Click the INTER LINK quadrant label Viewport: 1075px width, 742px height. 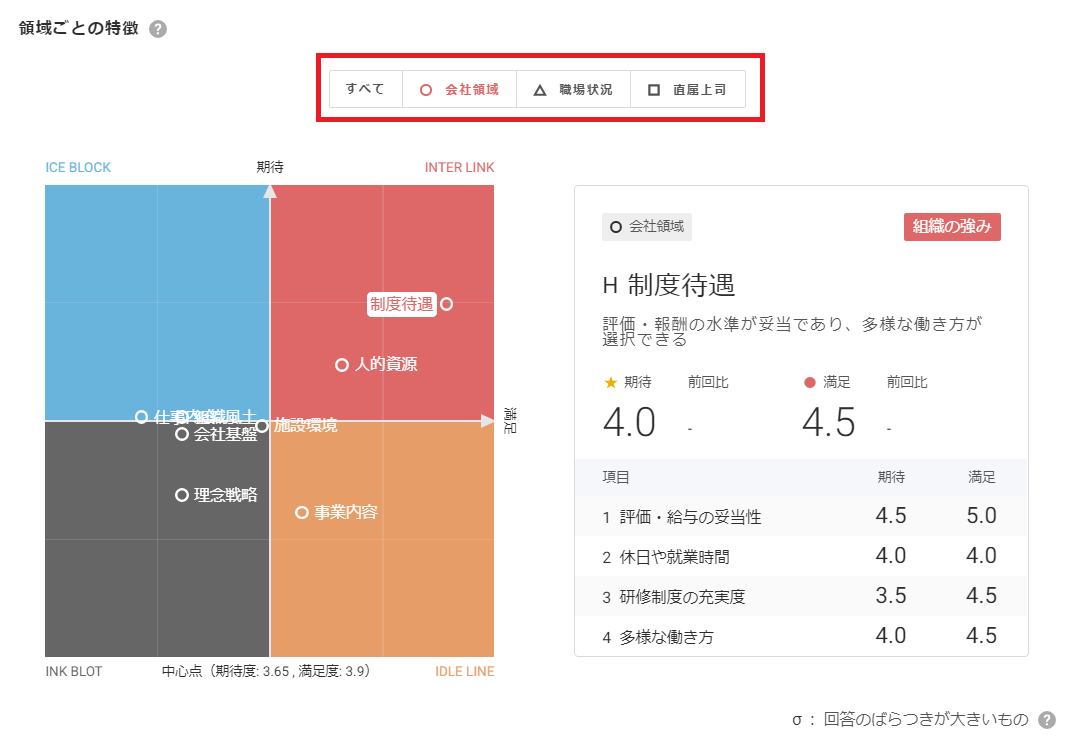click(x=459, y=167)
